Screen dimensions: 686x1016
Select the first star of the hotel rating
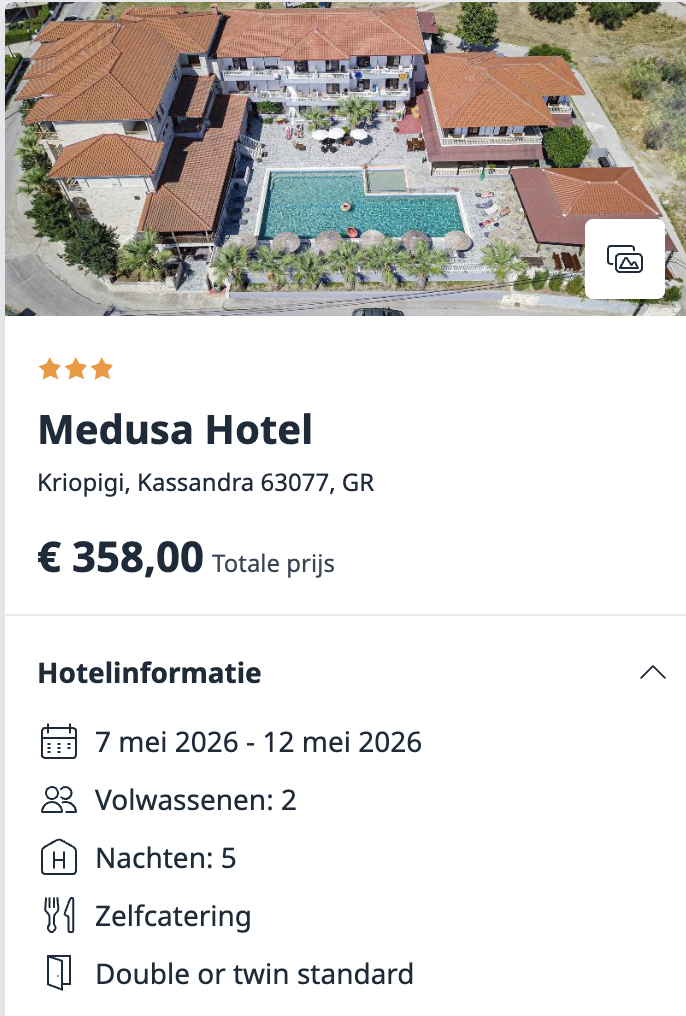pyautogui.click(x=48, y=368)
